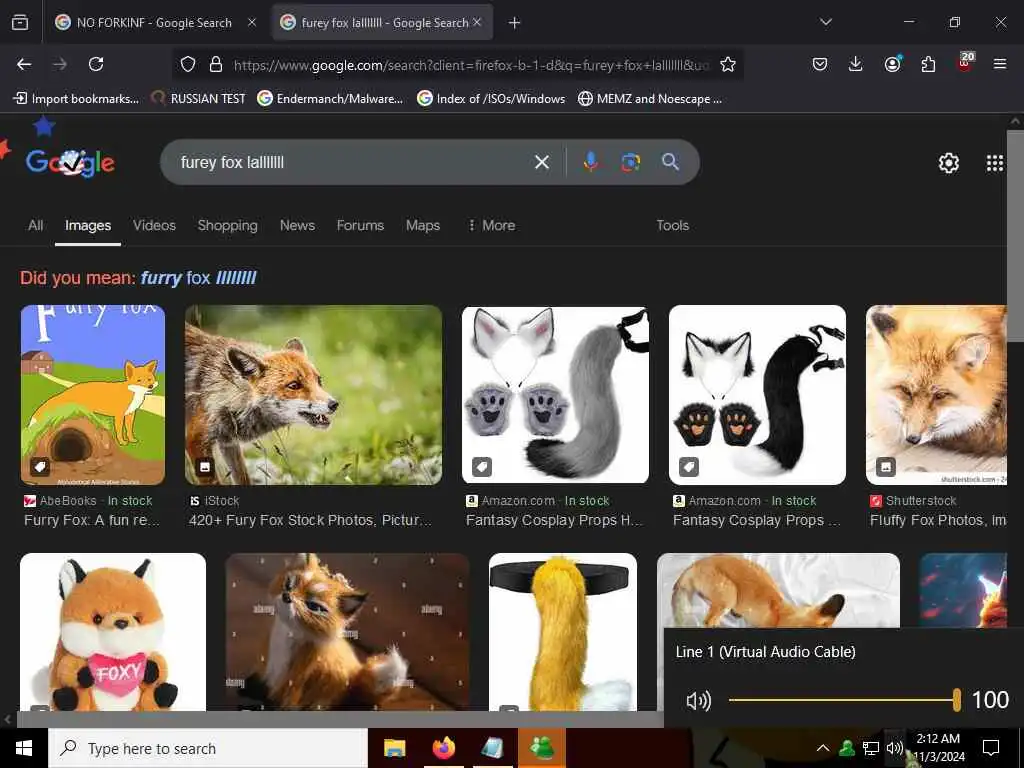Open the Firefox downloads panel
This screenshot has width=1024, height=768.
pyautogui.click(x=856, y=64)
